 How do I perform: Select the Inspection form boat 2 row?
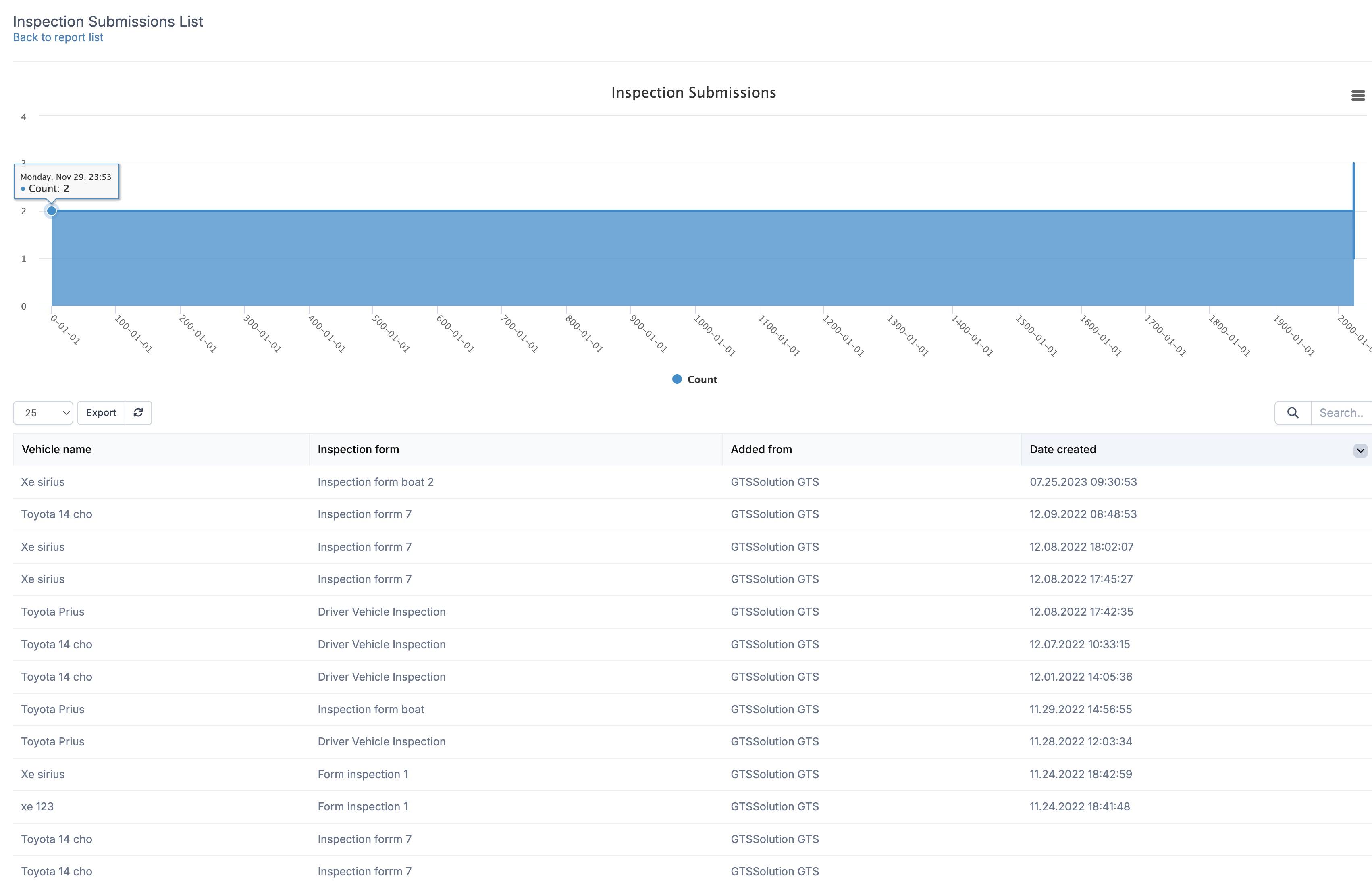pos(375,481)
